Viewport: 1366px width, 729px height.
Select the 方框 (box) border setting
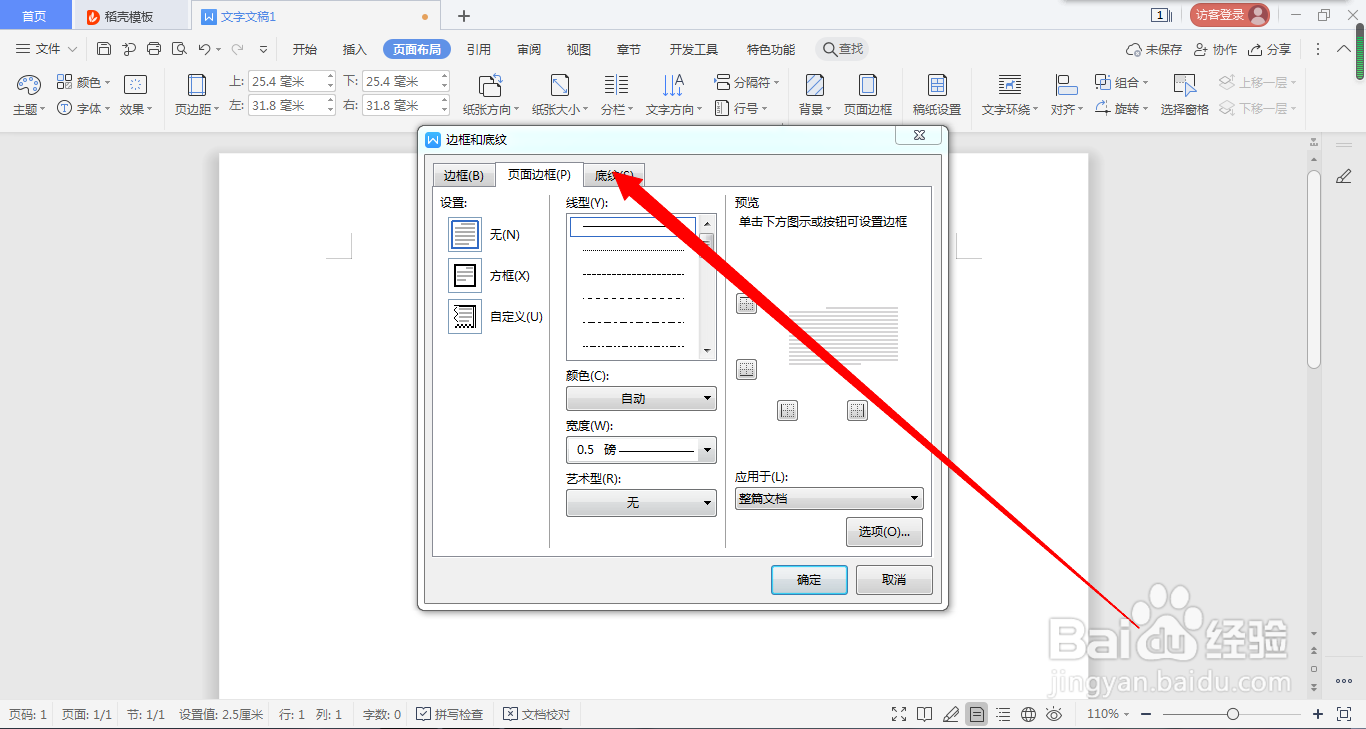(x=465, y=276)
